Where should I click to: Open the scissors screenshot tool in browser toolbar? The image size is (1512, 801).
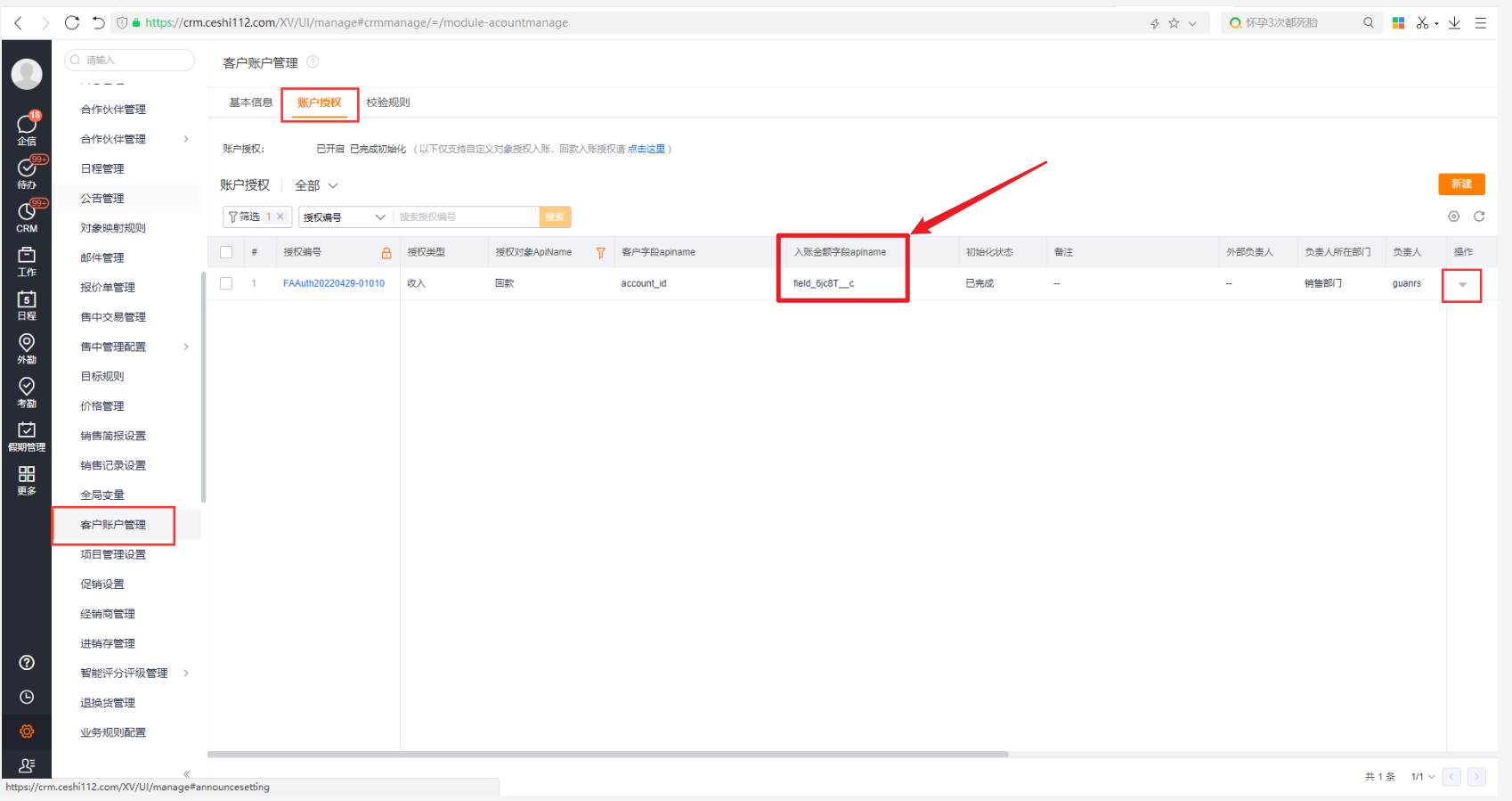1423,23
